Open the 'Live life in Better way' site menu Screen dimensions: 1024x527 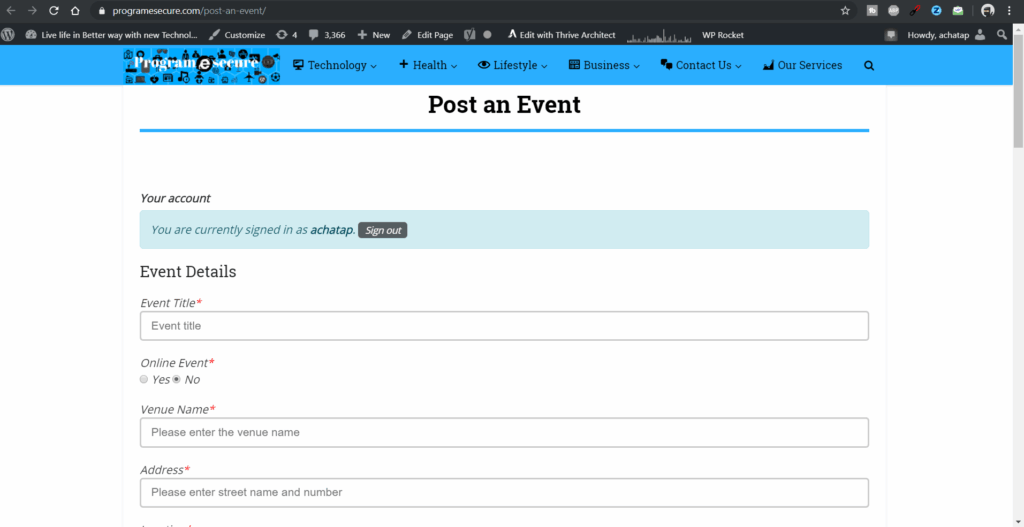111,35
